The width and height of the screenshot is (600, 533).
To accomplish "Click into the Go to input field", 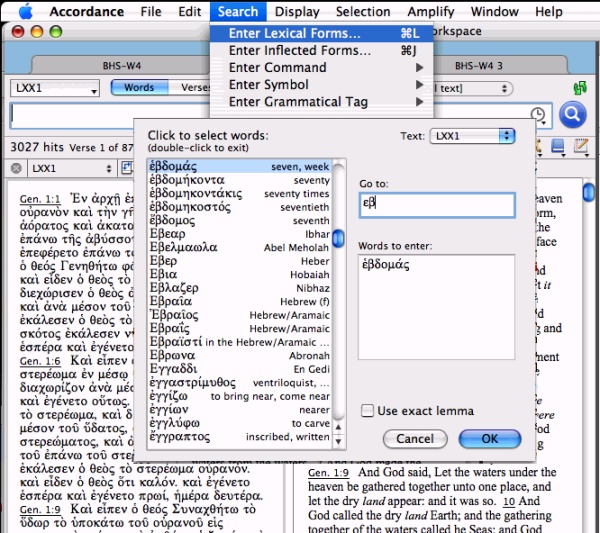I will [x=437, y=205].
